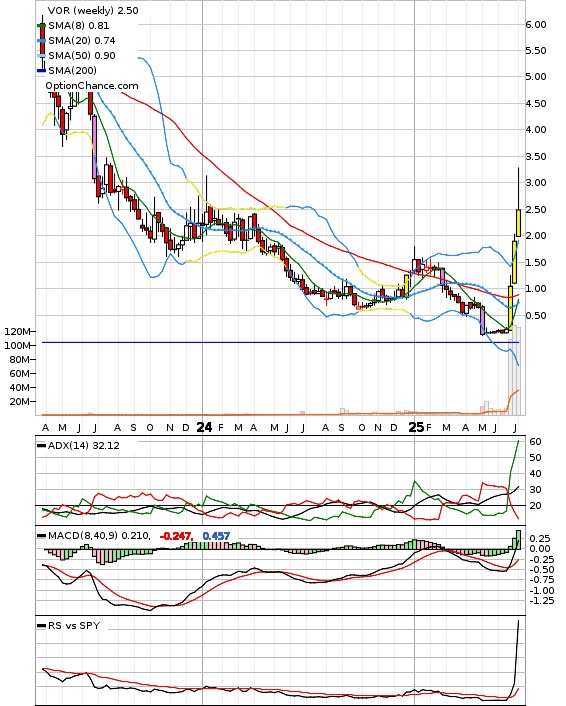Click the 3.00 price axis label

[536, 182]
